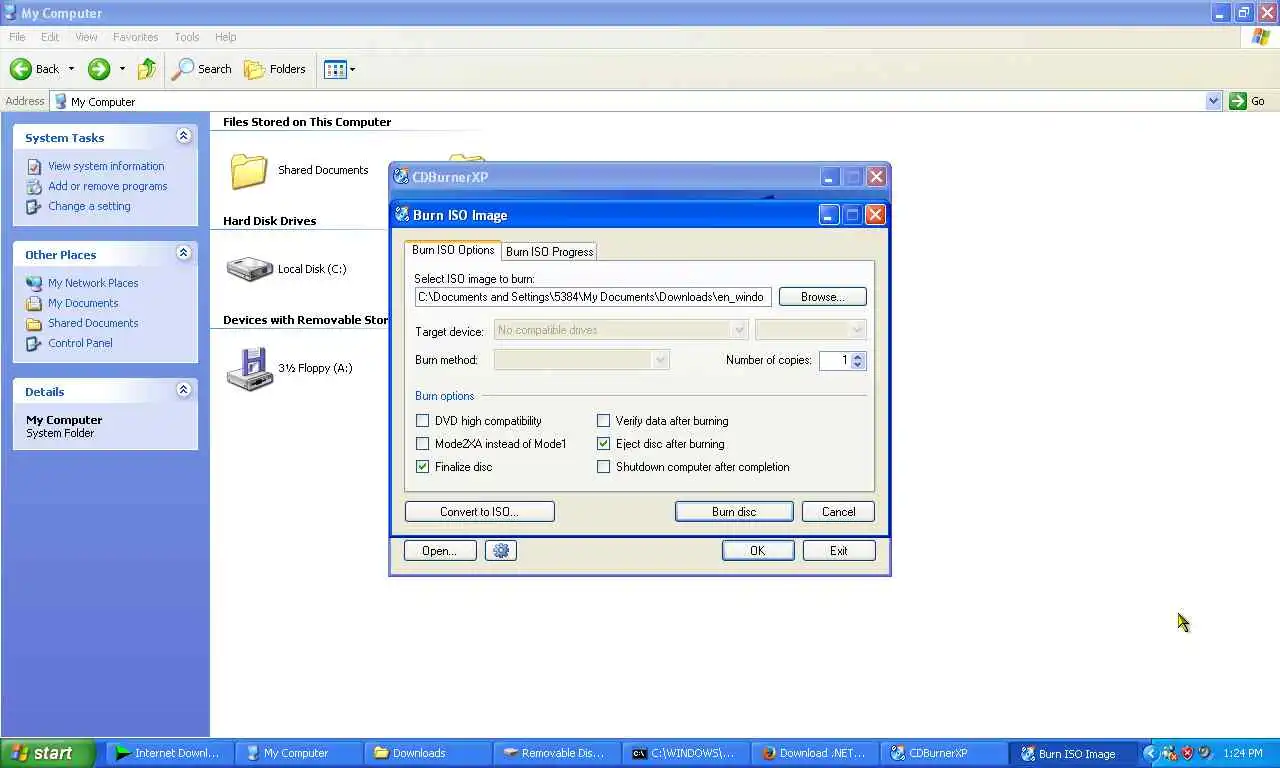This screenshot has width=1280, height=768.
Task: Click the red shield security tray icon
Action: (x=1187, y=753)
